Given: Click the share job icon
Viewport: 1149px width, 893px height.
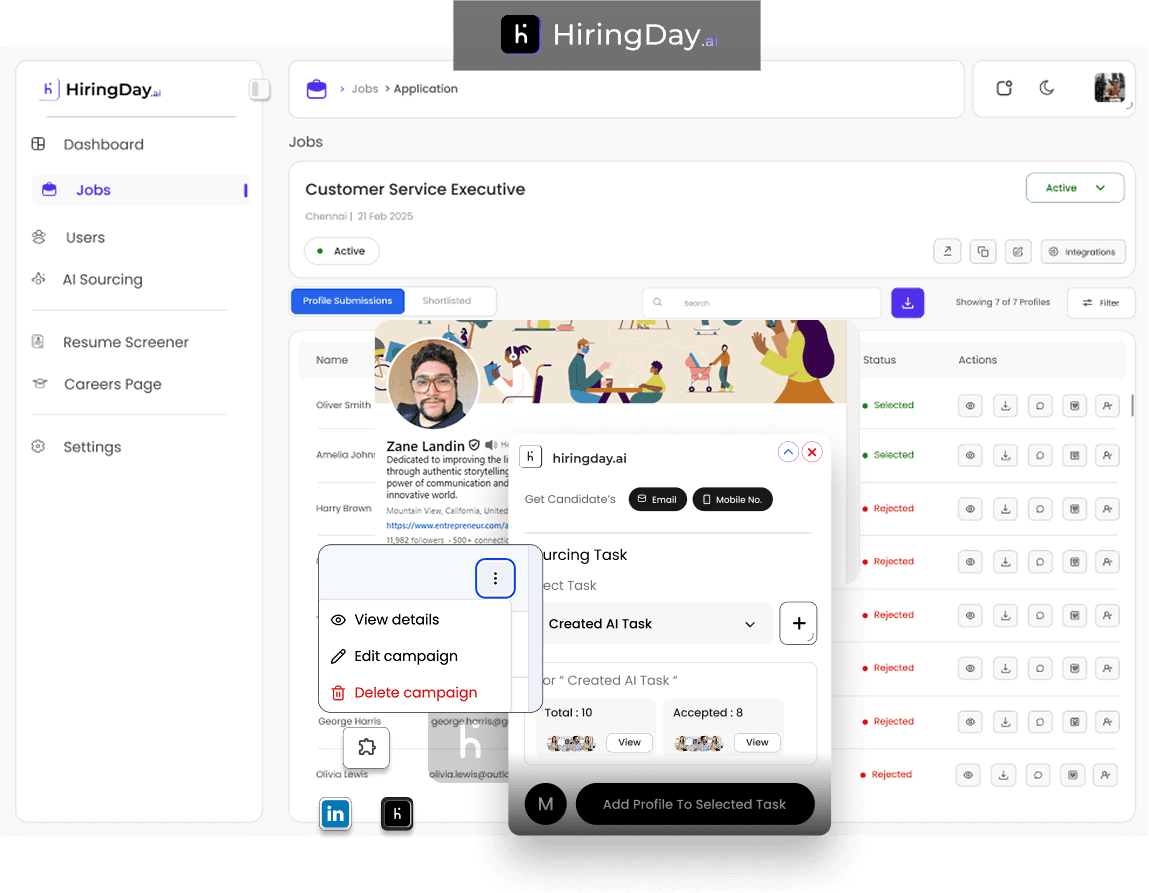Looking at the screenshot, I should pos(947,251).
